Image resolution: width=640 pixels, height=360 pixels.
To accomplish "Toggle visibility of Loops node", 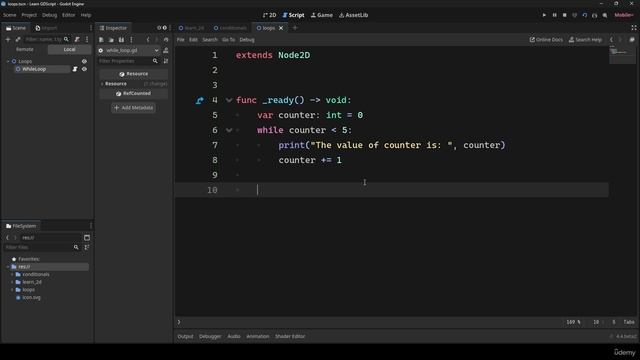I will pos(84,61).
